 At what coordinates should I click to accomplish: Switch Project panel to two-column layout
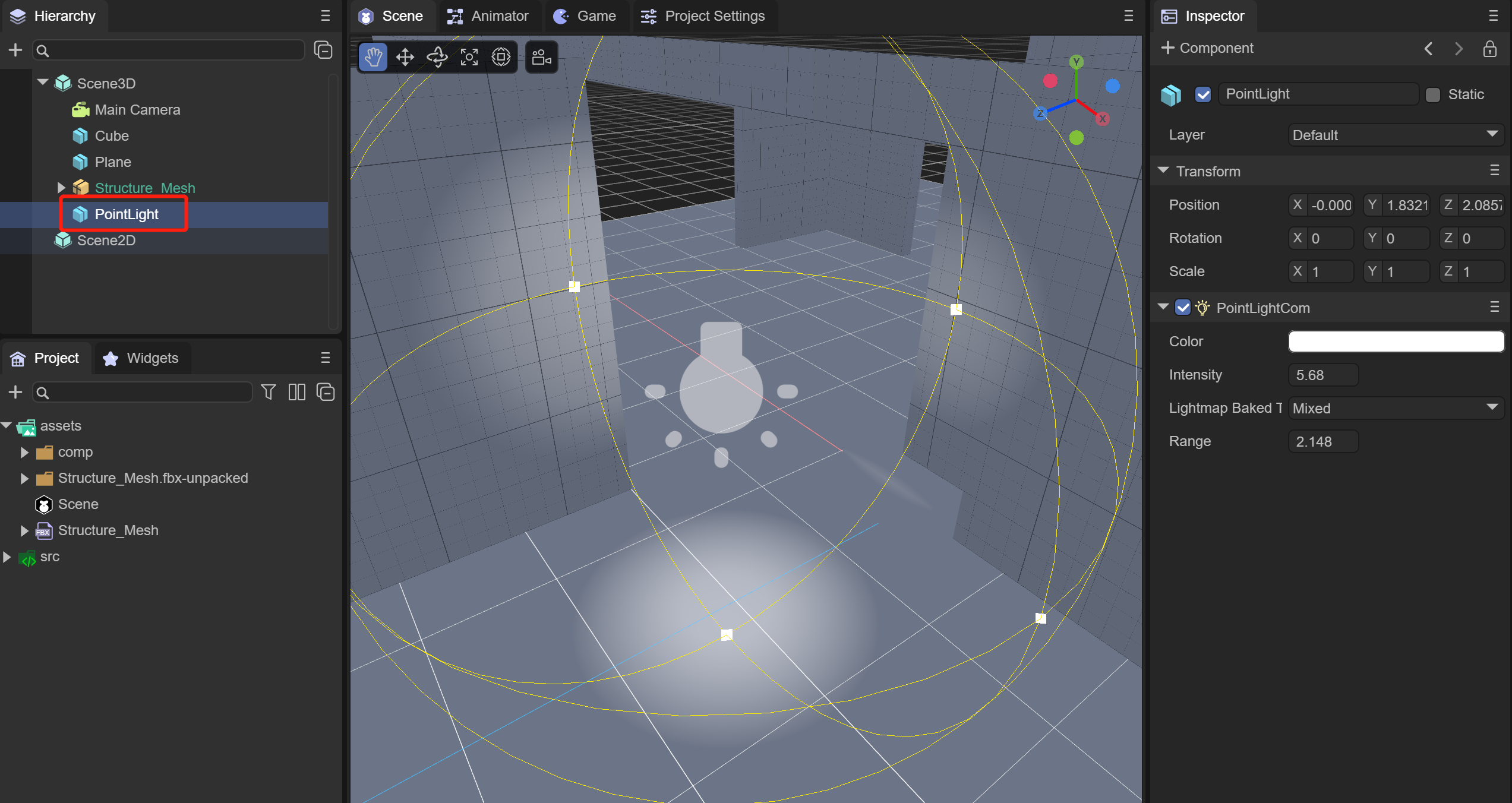[x=296, y=392]
